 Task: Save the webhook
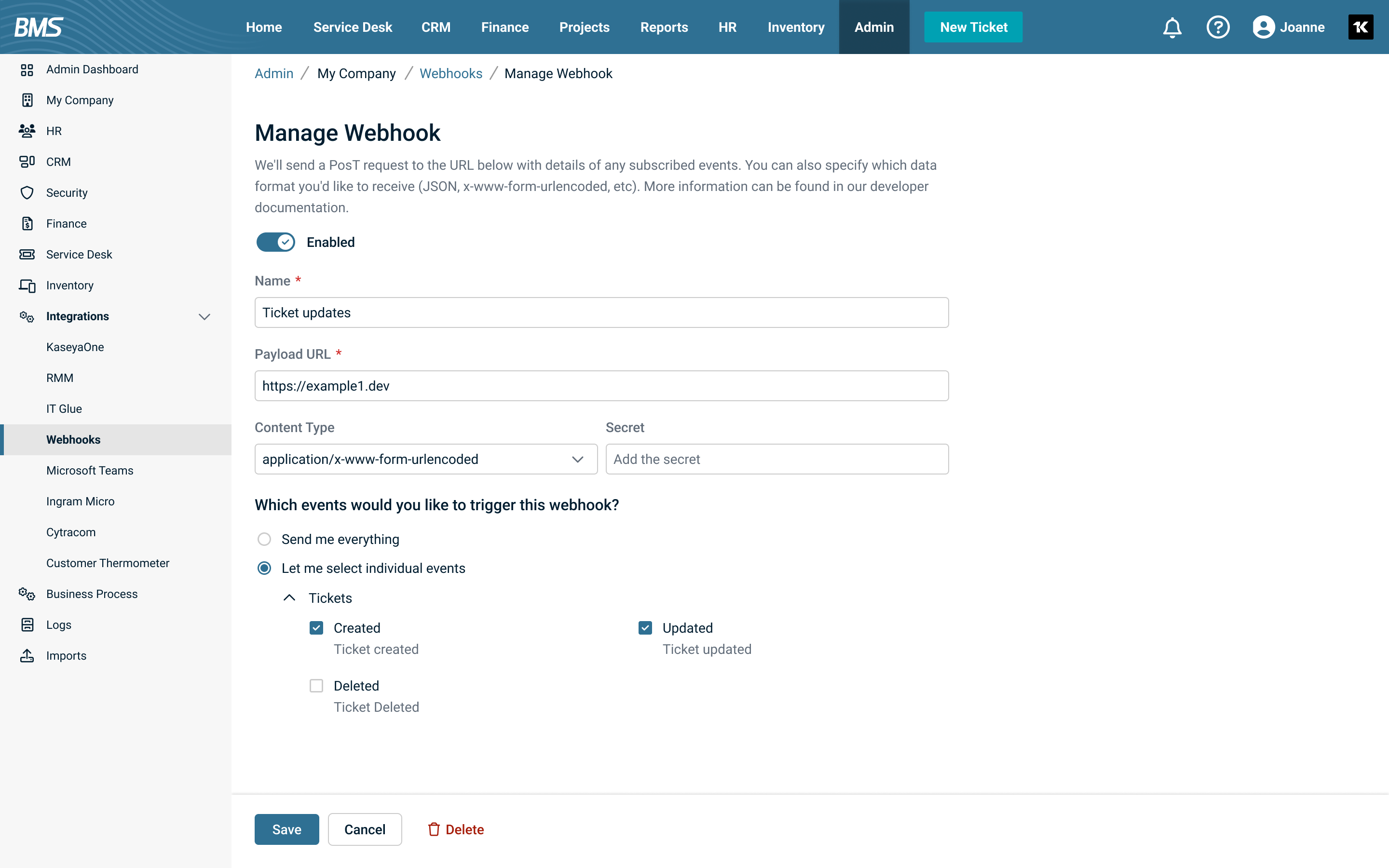click(286, 829)
